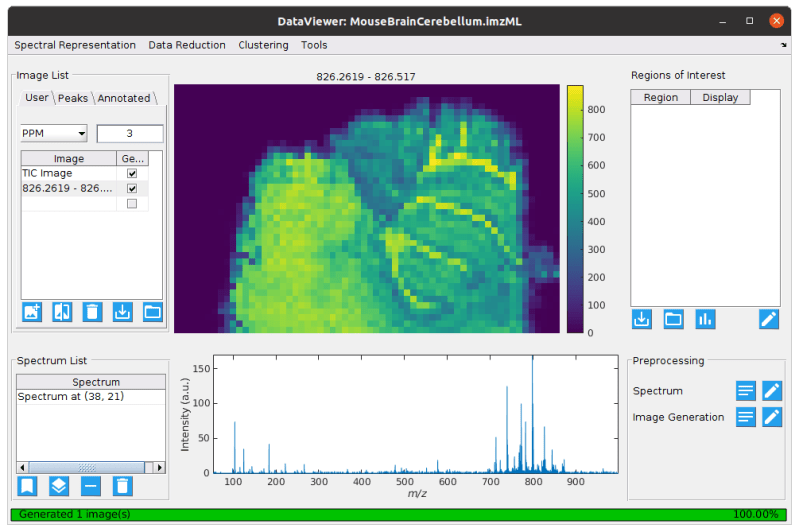Click the trash icon under Spectrum List
Image resolution: width=799 pixels, height=532 pixels.
(x=122, y=486)
